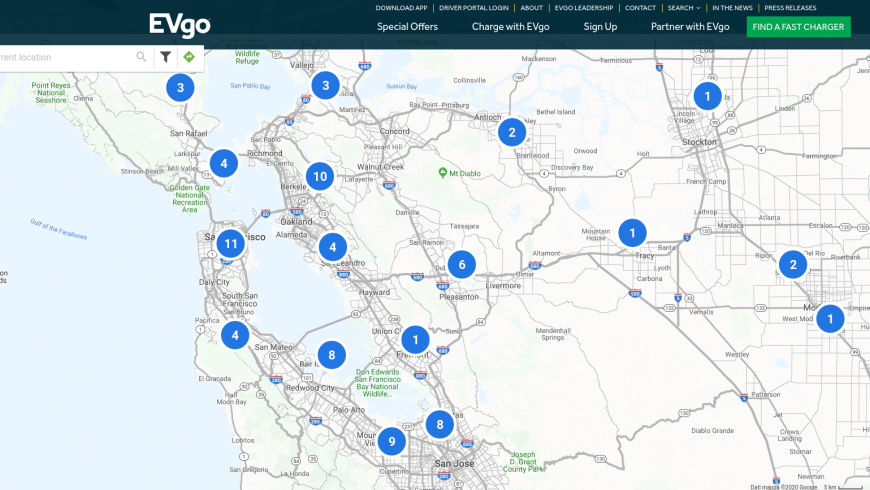Select the 10 cluster near Berkeley
Image resolution: width=870 pixels, height=490 pixels.
pos(320,176)
